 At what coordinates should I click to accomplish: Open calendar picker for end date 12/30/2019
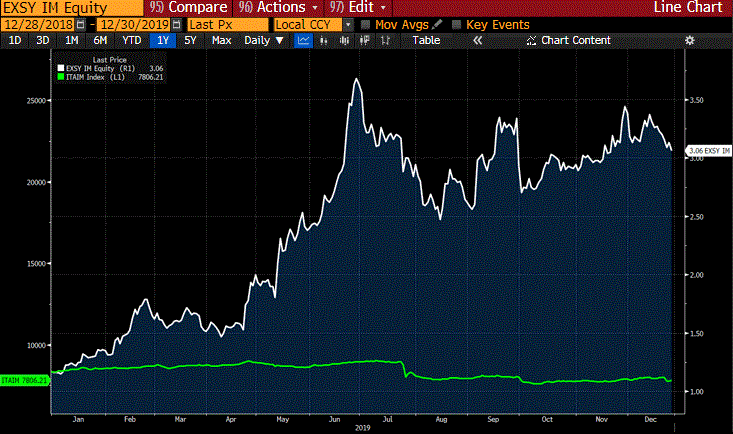click(176, 25)
